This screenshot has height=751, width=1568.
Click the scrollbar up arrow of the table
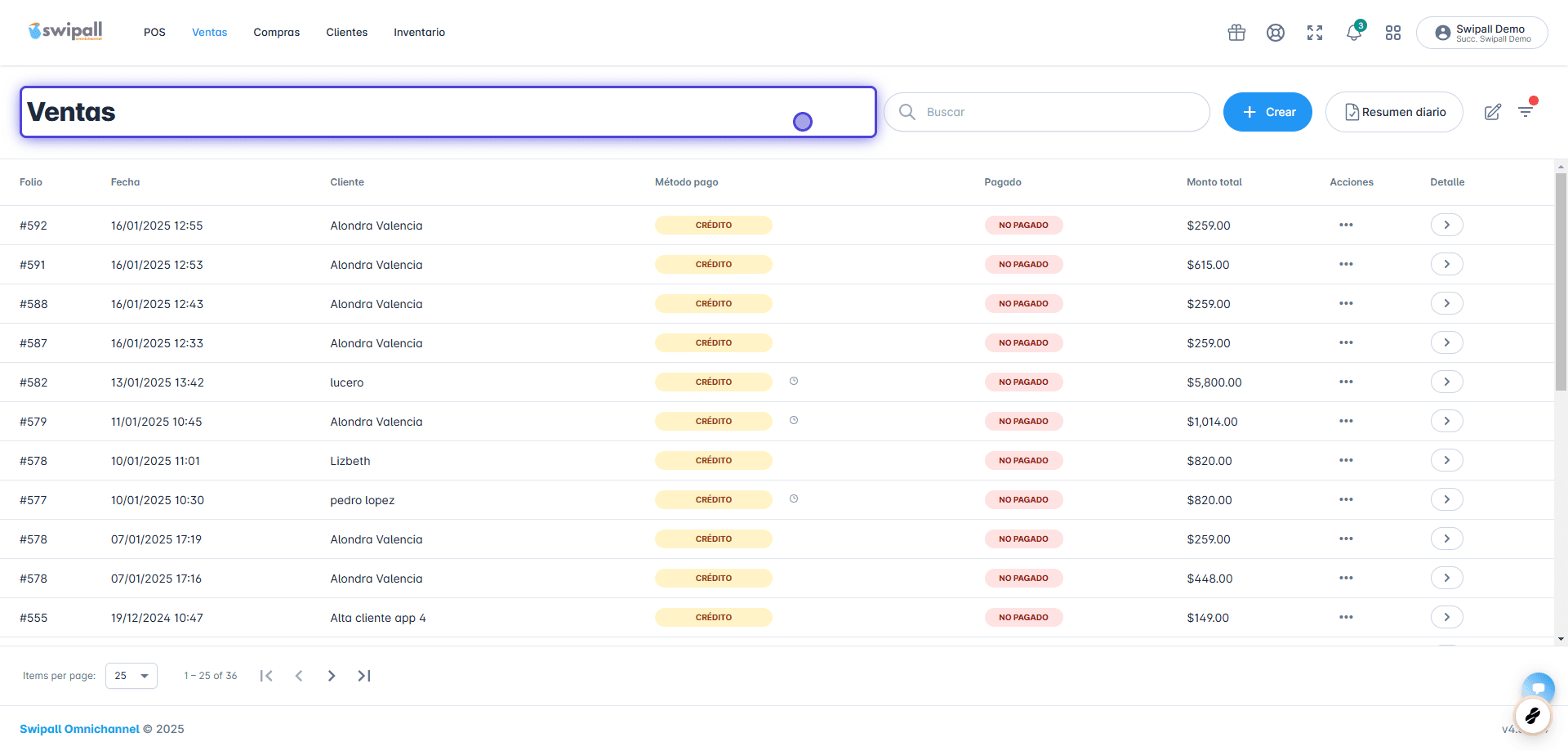1561,167
